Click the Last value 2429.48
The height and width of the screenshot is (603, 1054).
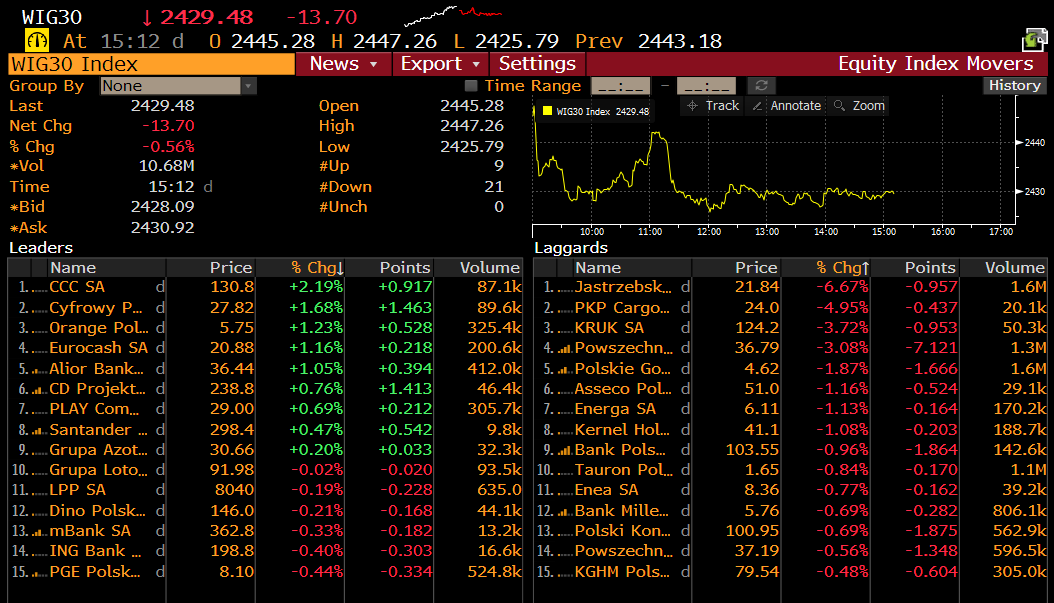(x=162, y=106)
